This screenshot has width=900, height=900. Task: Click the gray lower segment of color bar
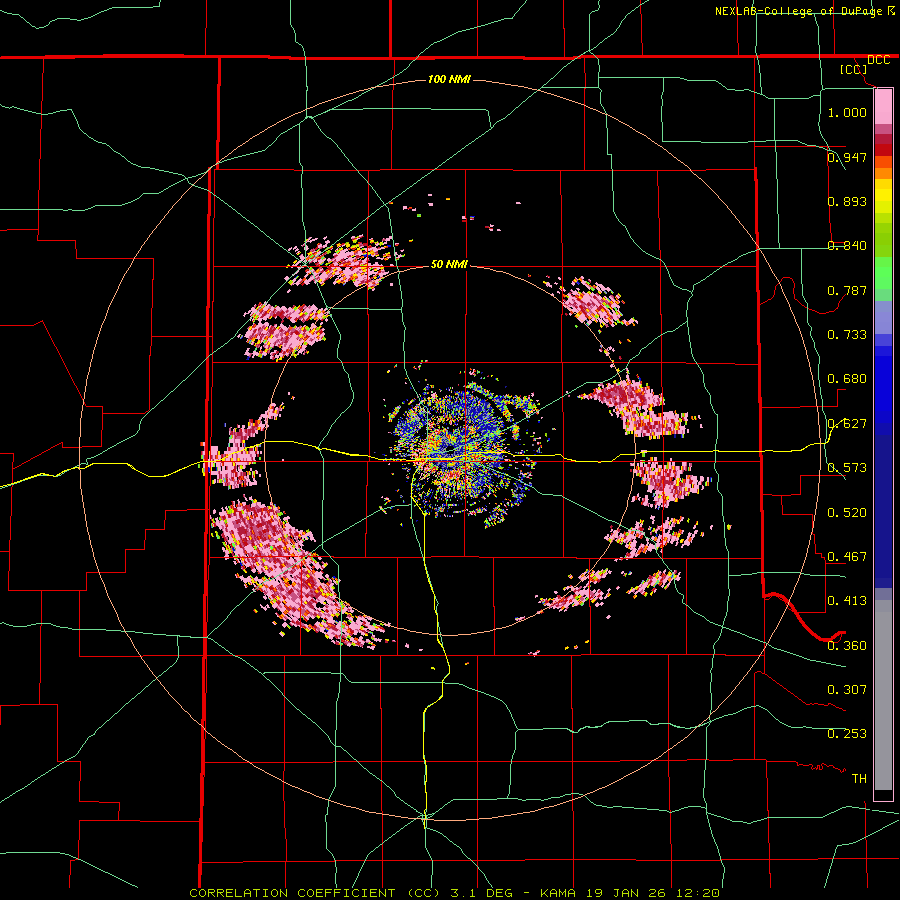[x=883, y=695]
